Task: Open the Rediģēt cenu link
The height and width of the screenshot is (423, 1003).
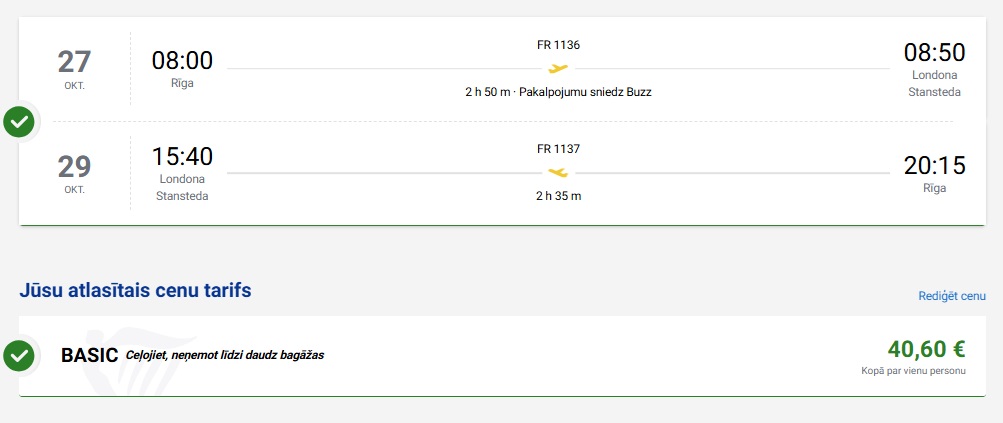Action: pyautogui.click(x=952, y=296)
